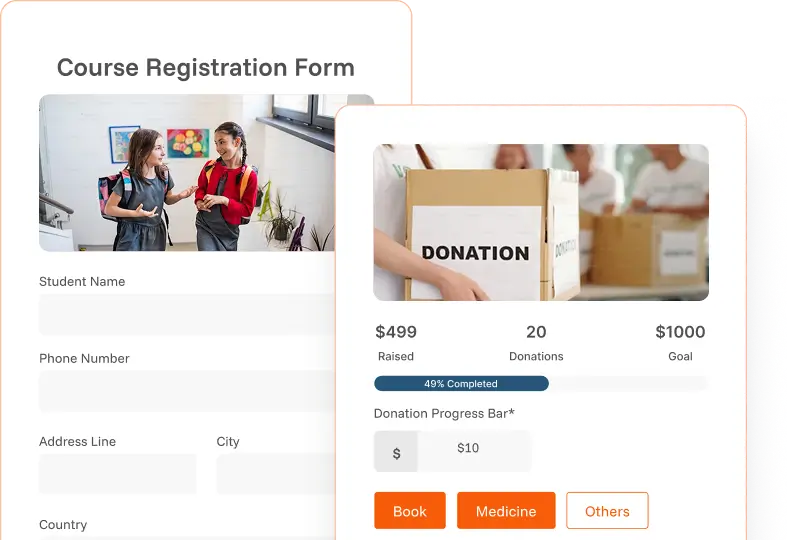Select the Medicine donation button
This screenshot has height=540, width=787.
pos(506,510)
